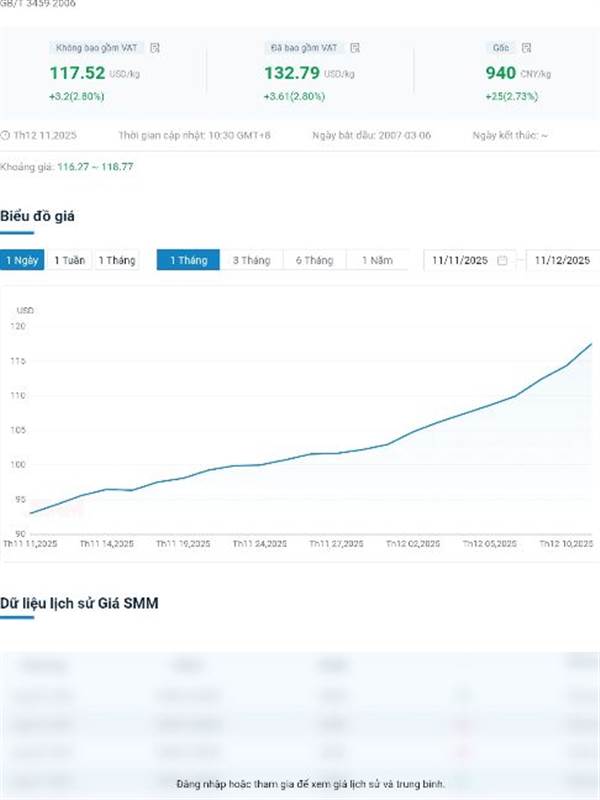Click the icon next to Gốc label
Image resolution: width=600 pixels, height=800 pixels.
tap(527, 47)
